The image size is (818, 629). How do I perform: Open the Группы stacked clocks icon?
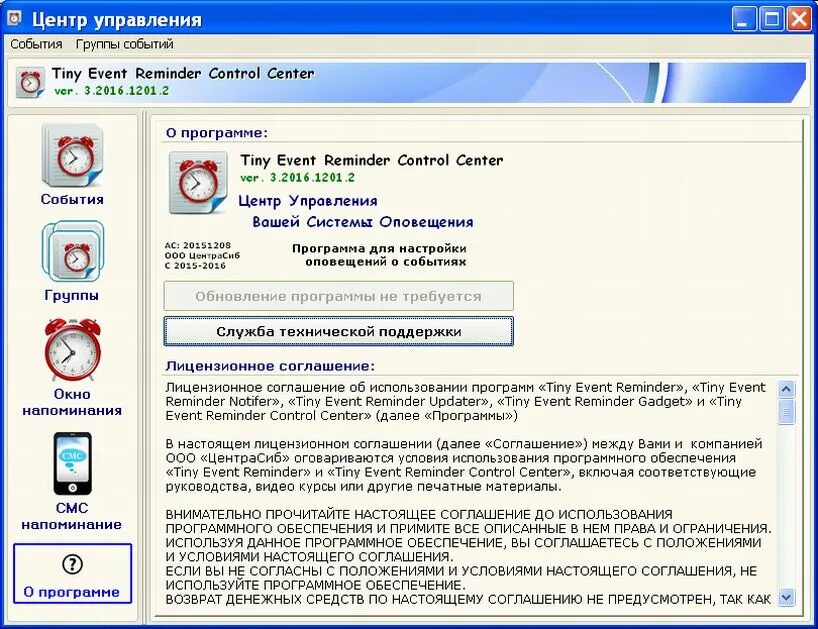click(x=73, y=252)
